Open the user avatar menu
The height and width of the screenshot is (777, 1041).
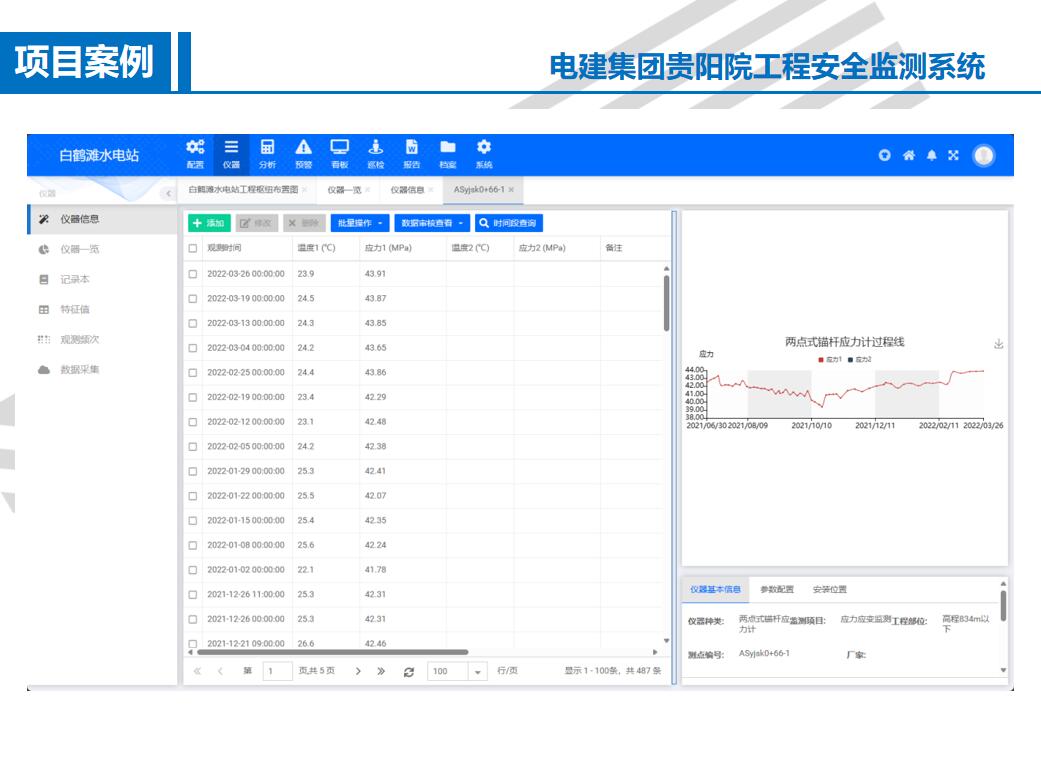coord(983,155)
